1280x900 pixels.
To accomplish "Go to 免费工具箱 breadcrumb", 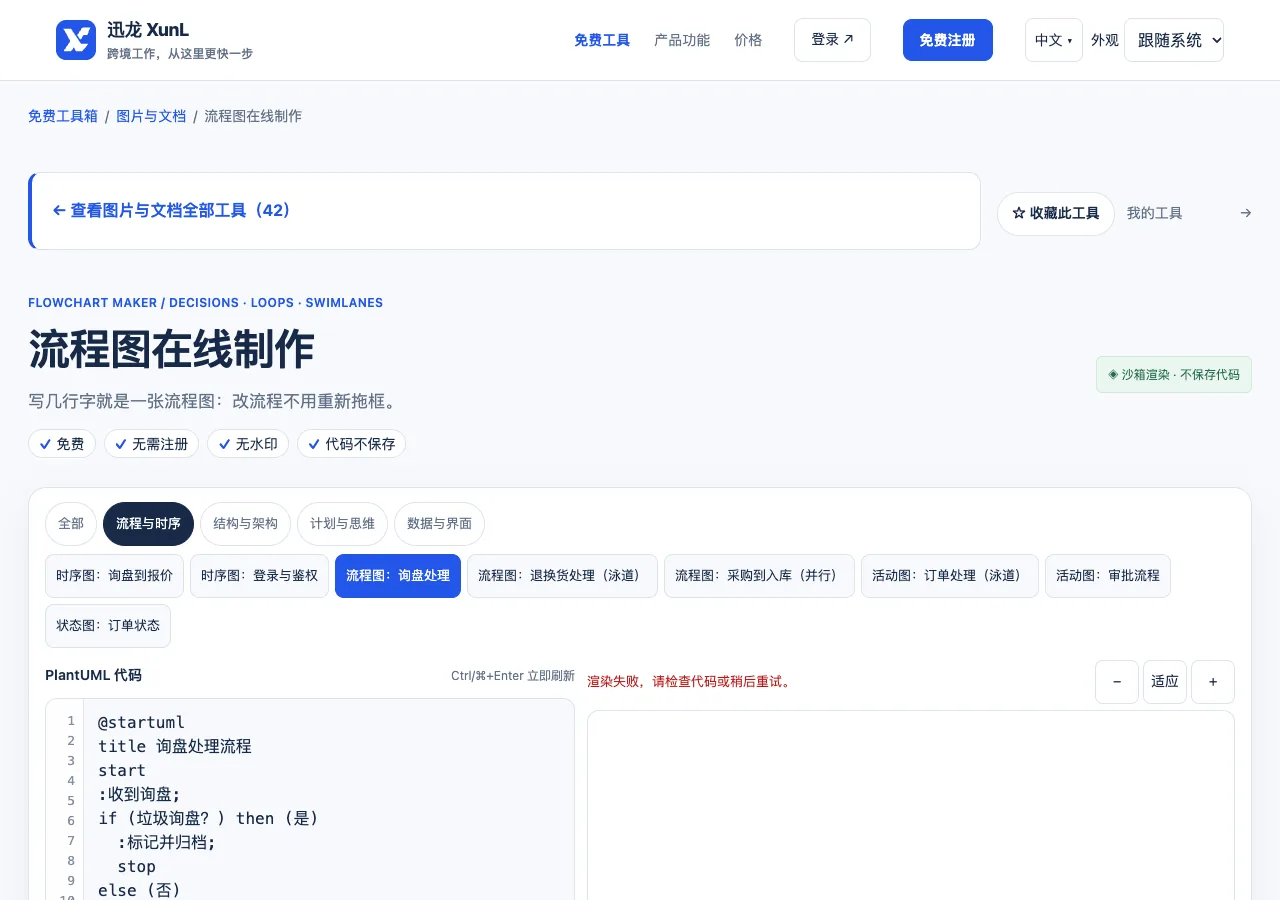I will [63, 116].
